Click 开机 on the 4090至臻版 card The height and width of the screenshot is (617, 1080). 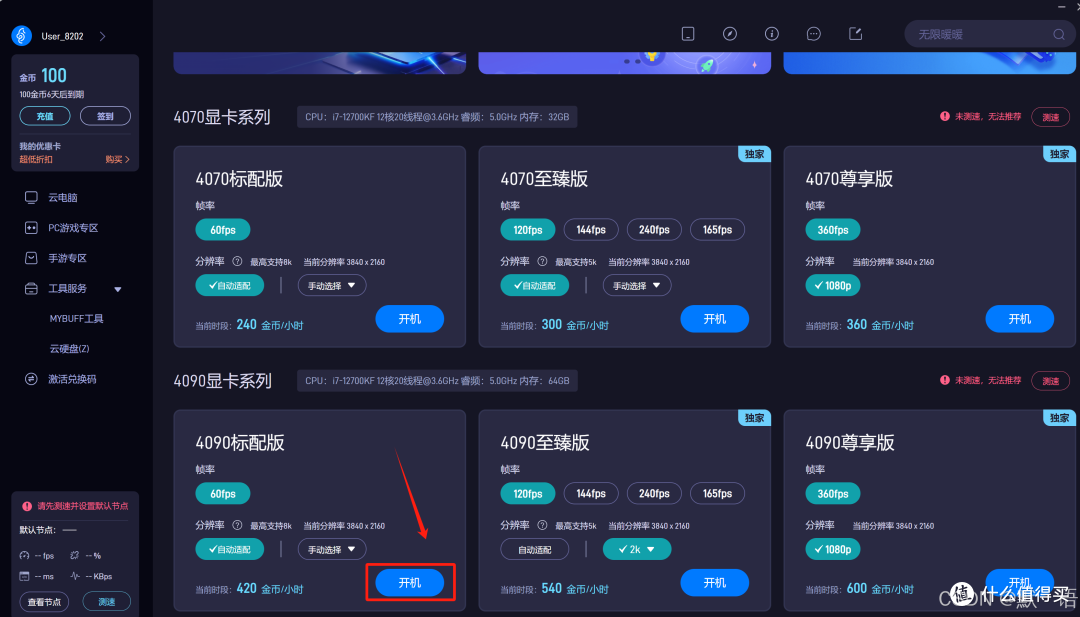(x=715, y=583)
